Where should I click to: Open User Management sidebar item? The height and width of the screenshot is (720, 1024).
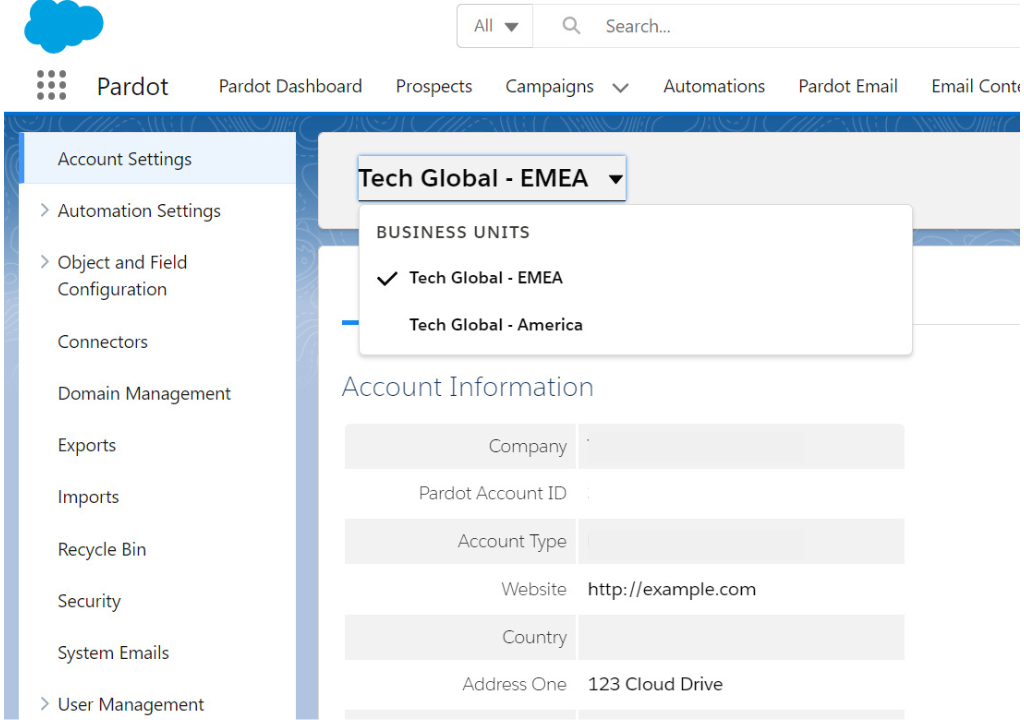131,704
